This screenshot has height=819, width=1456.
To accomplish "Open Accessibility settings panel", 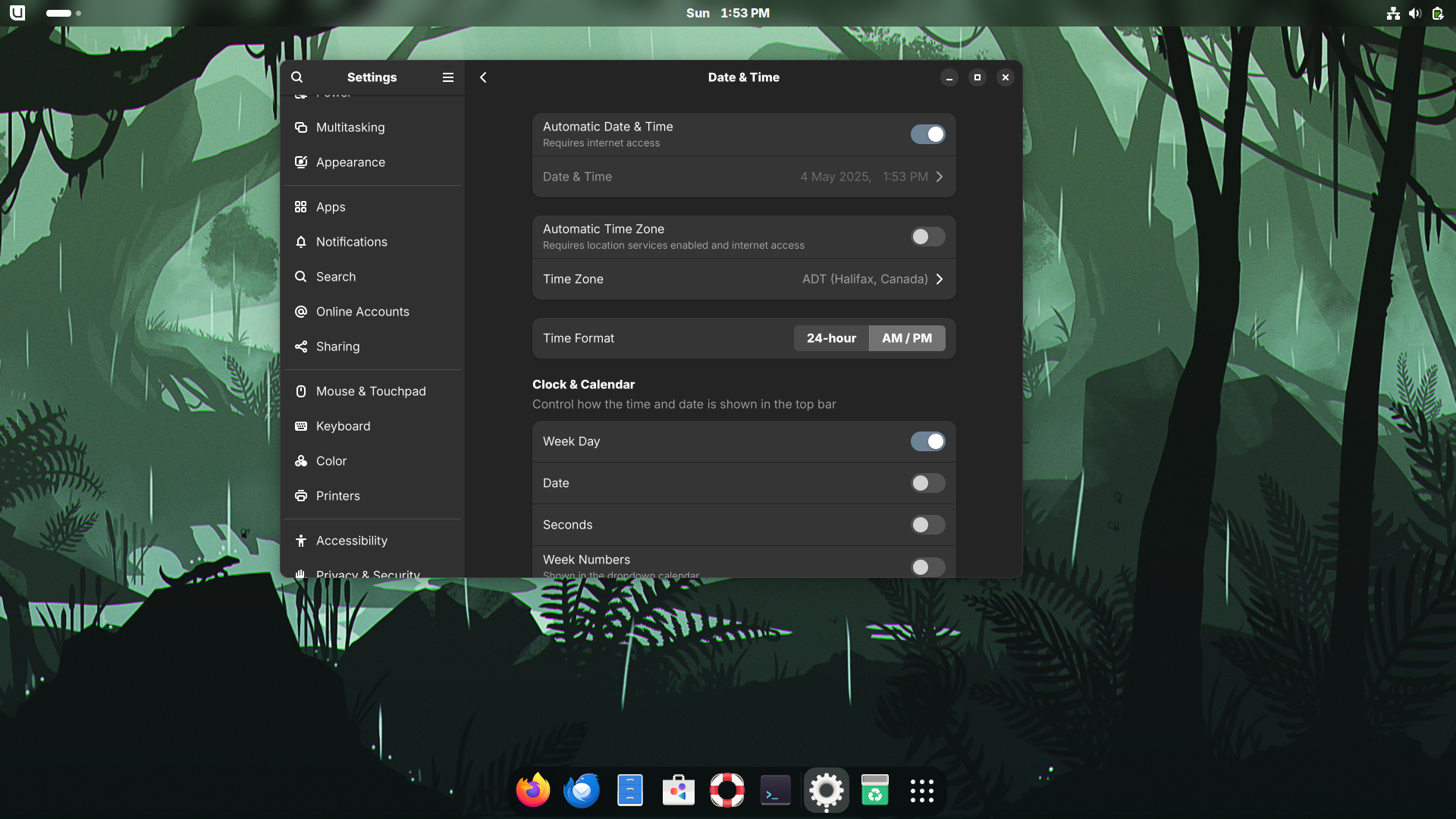I will click(372, 541).
